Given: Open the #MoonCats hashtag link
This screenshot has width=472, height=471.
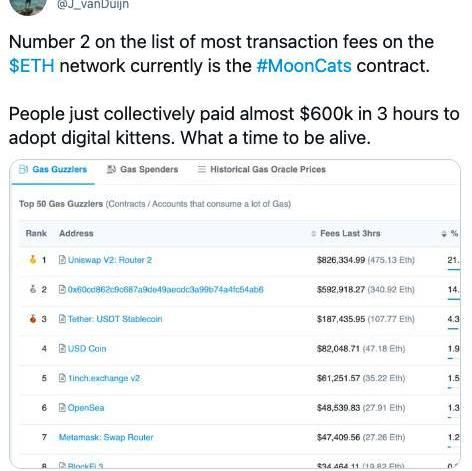Looking at the screenshot, I should click(304, 66).
